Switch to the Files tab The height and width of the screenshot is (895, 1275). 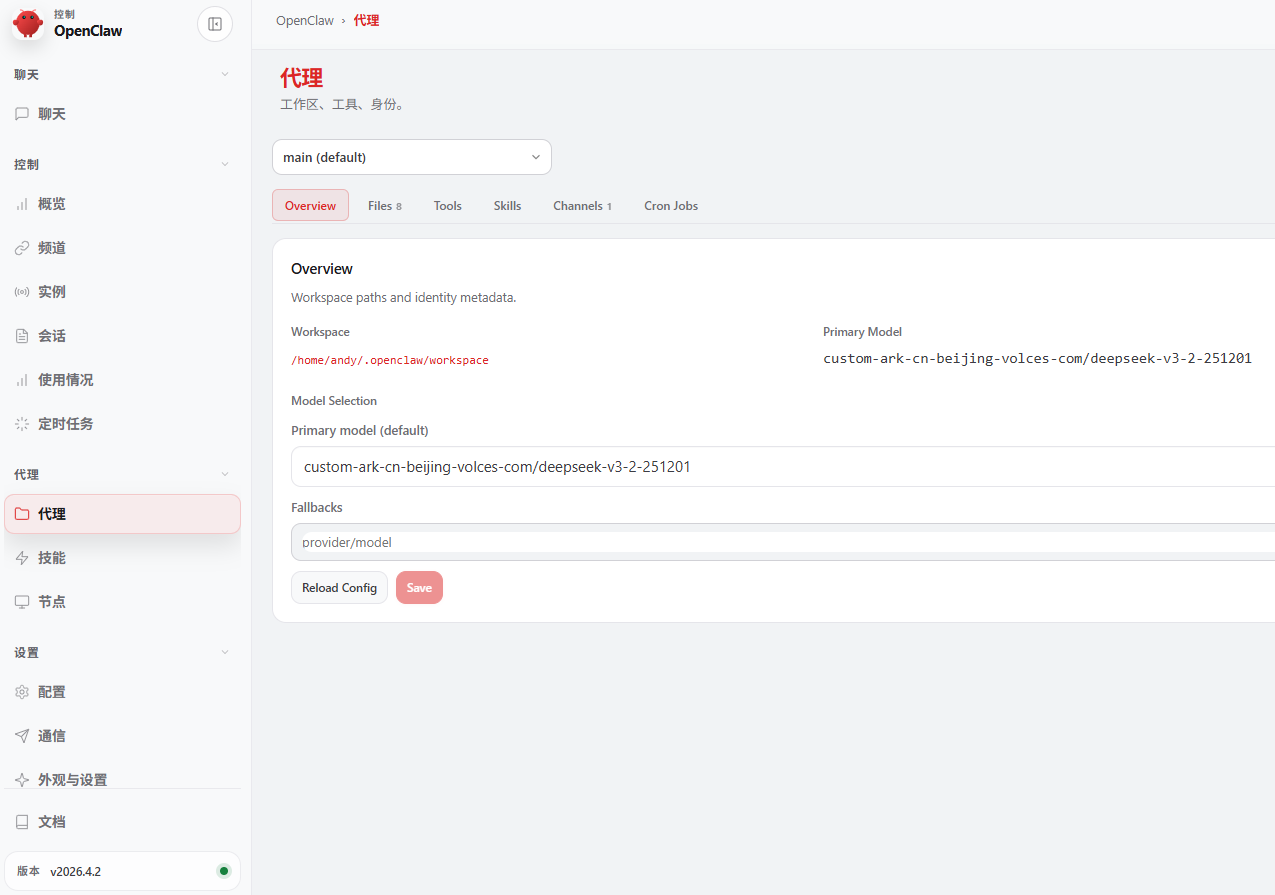coord(384,206)
